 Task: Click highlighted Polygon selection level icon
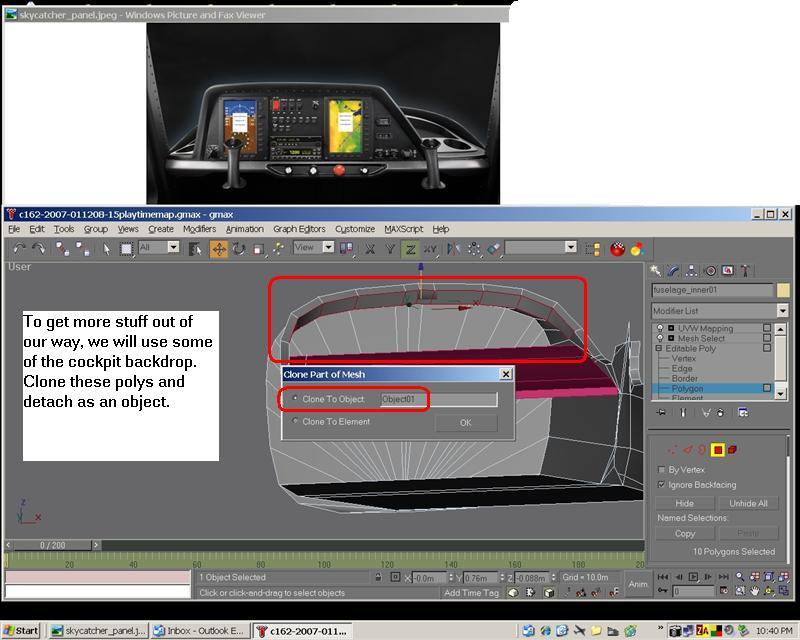point(718,450)
